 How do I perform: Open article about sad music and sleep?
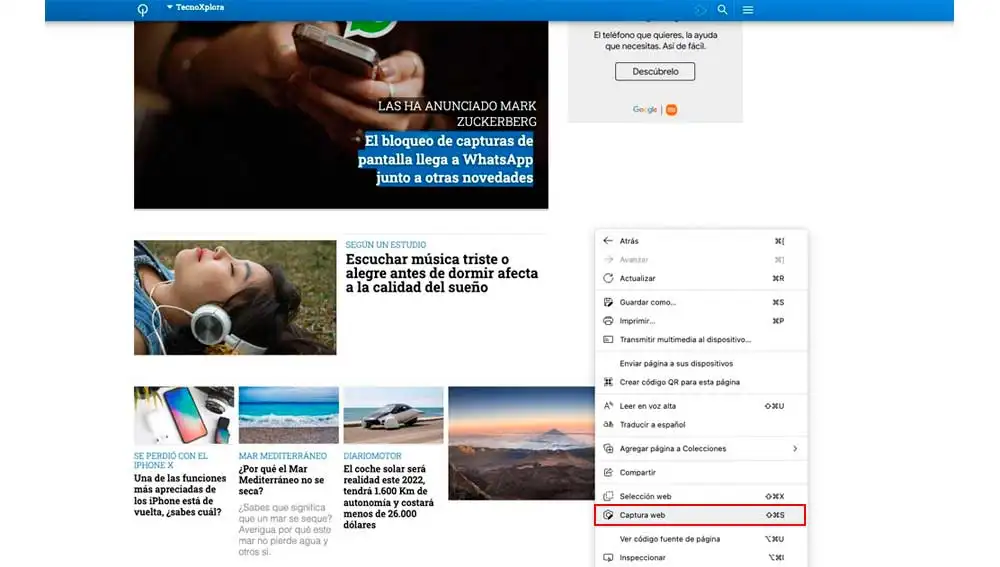(442, 273)
